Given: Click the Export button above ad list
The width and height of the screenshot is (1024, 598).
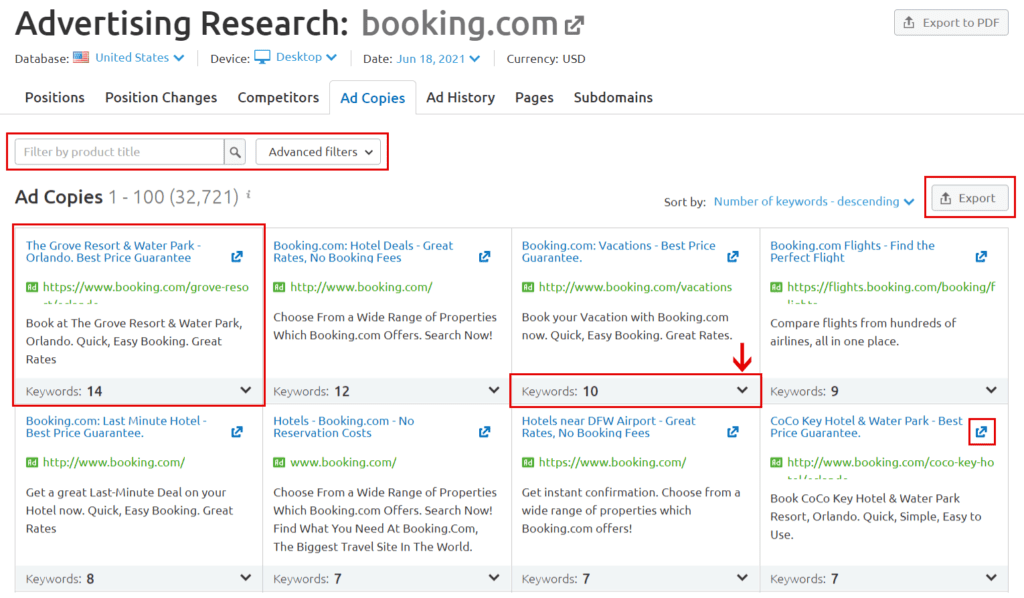Looking at the screenshot, I should tap(970, 198).
